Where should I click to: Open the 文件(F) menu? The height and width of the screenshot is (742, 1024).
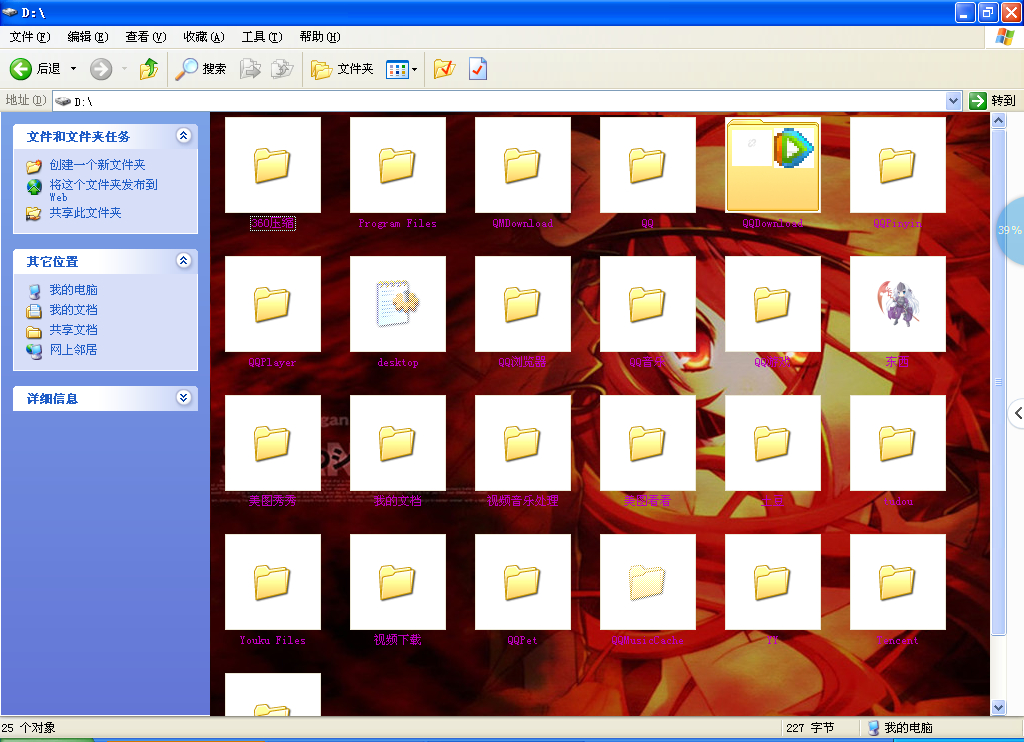tap(29, 37)
